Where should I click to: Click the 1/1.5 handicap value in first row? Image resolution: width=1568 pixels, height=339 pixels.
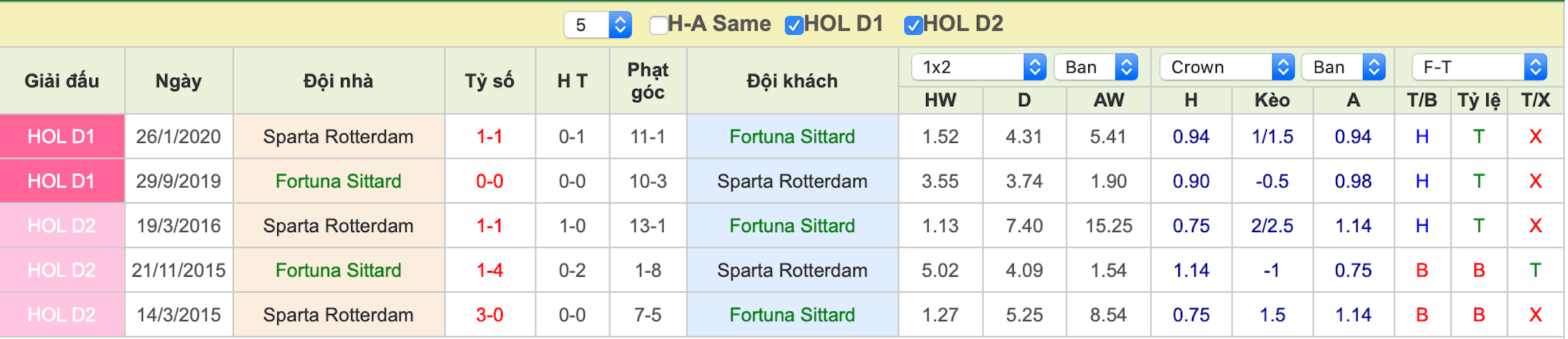1272,136
